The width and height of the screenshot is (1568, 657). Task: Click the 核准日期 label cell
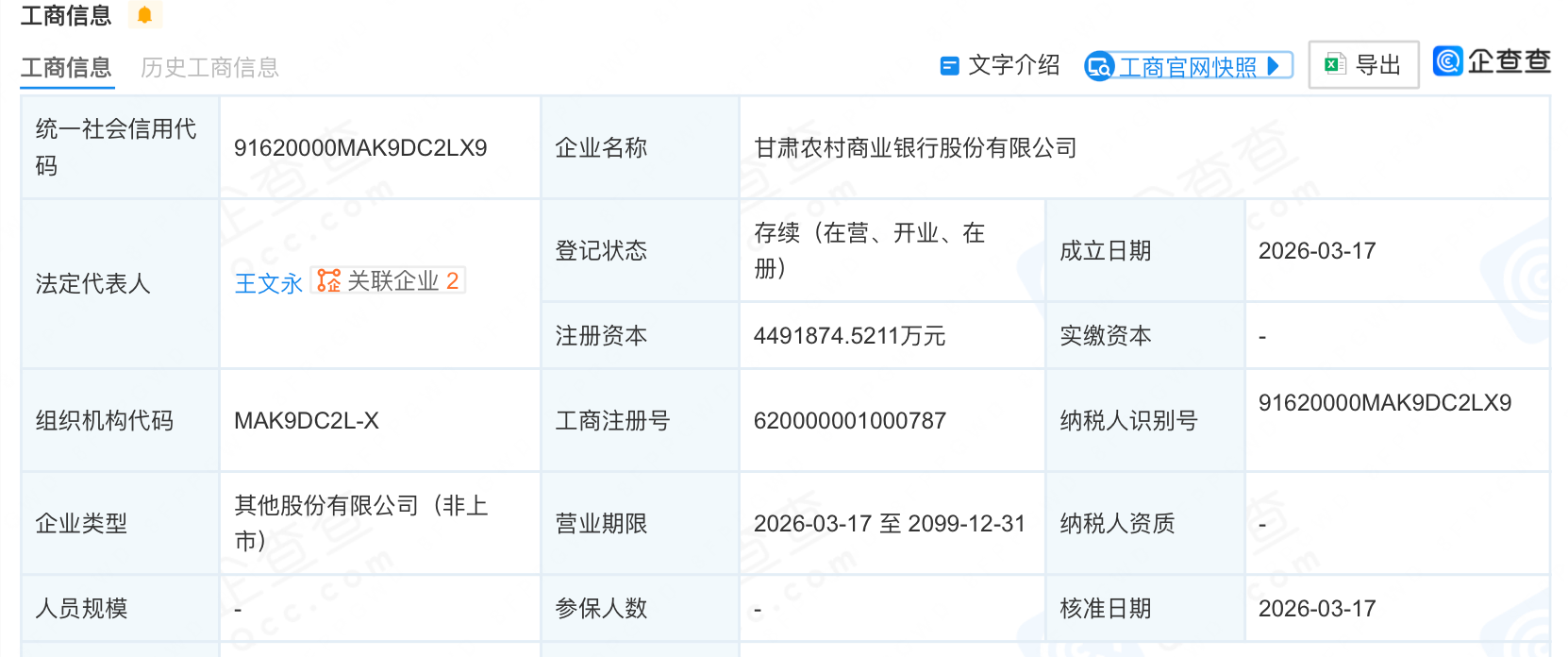tap(1144, 608)
